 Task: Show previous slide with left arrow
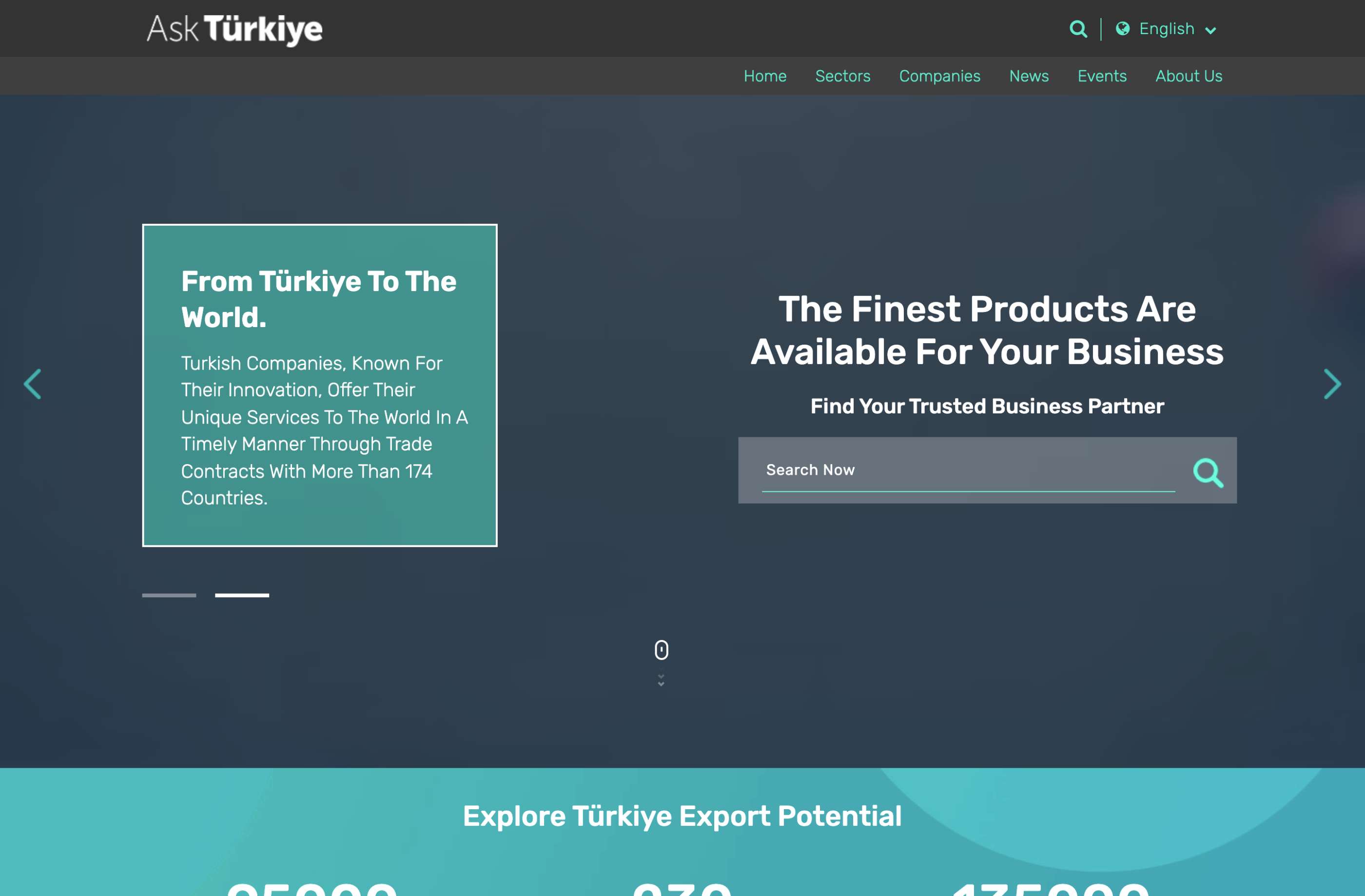(x=33, y=384)
